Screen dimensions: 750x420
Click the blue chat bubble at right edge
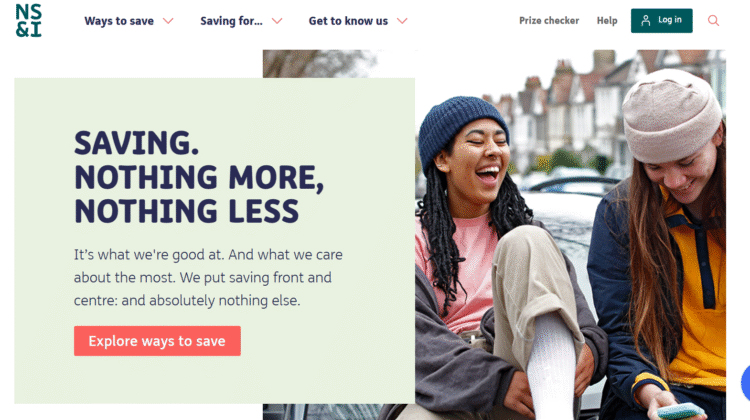(x=745, y=383)
